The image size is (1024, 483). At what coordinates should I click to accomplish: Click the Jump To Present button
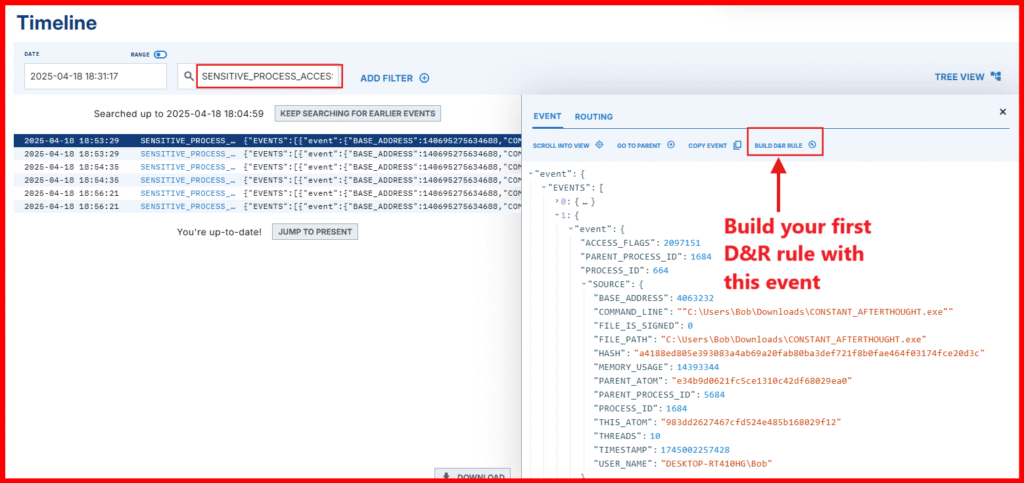(x=314, y=231)
